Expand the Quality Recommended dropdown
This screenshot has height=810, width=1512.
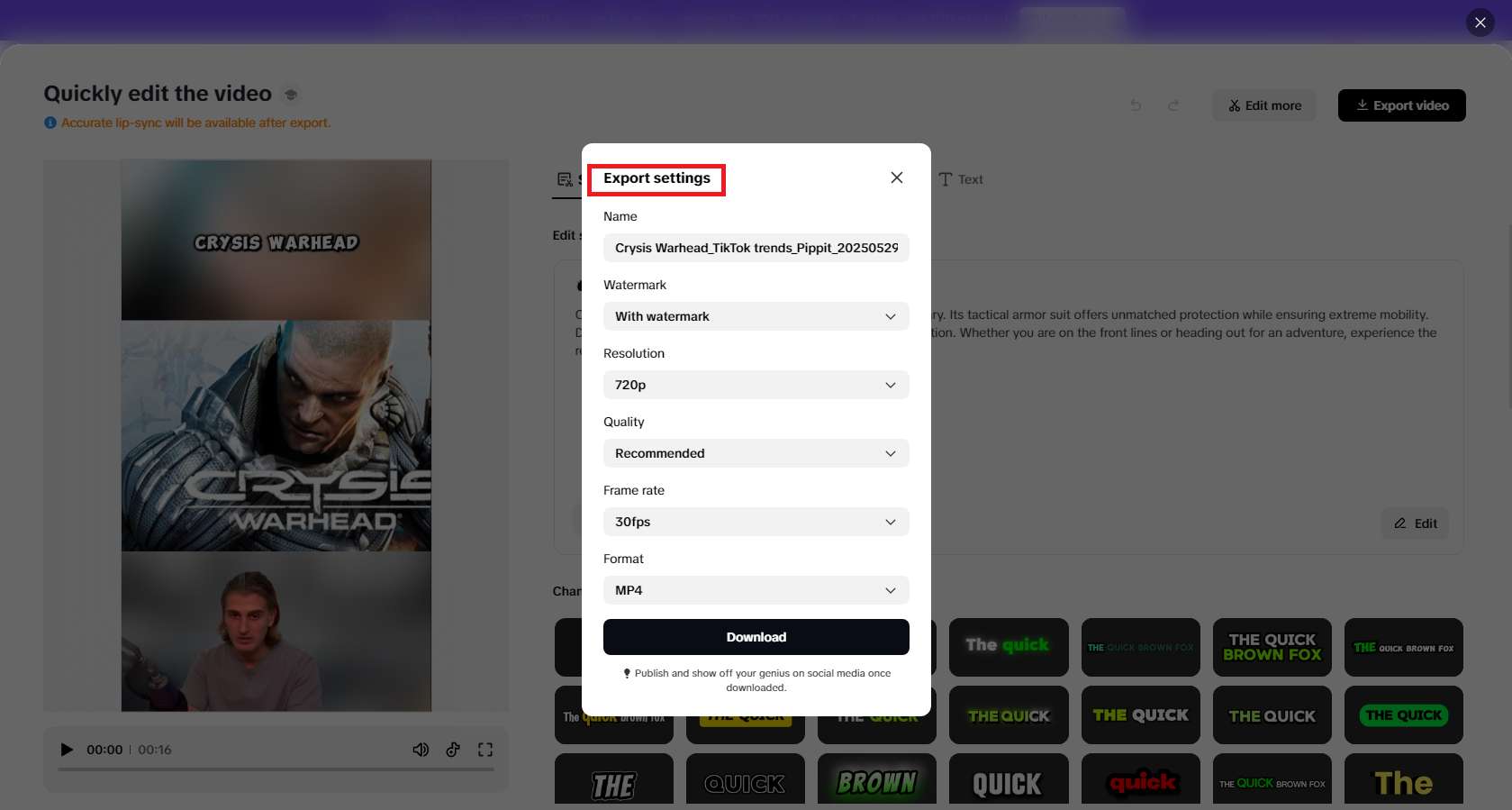756,453
